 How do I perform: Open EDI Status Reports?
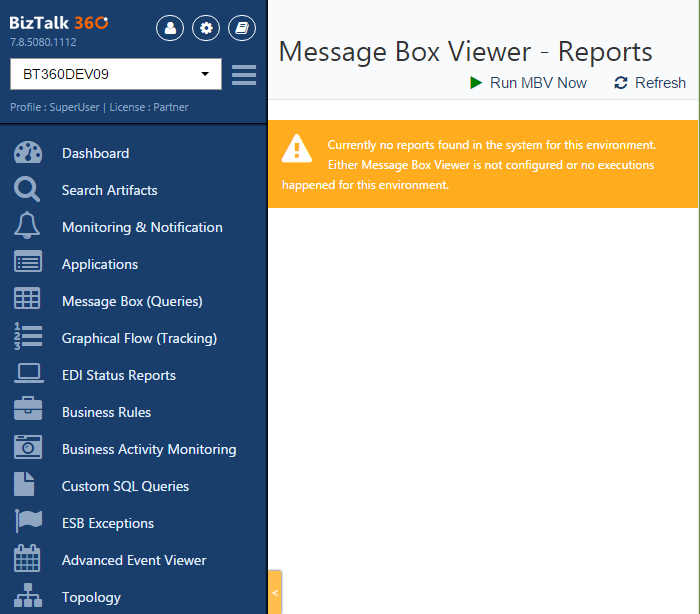pyautogui.click(x=119, y=375)
